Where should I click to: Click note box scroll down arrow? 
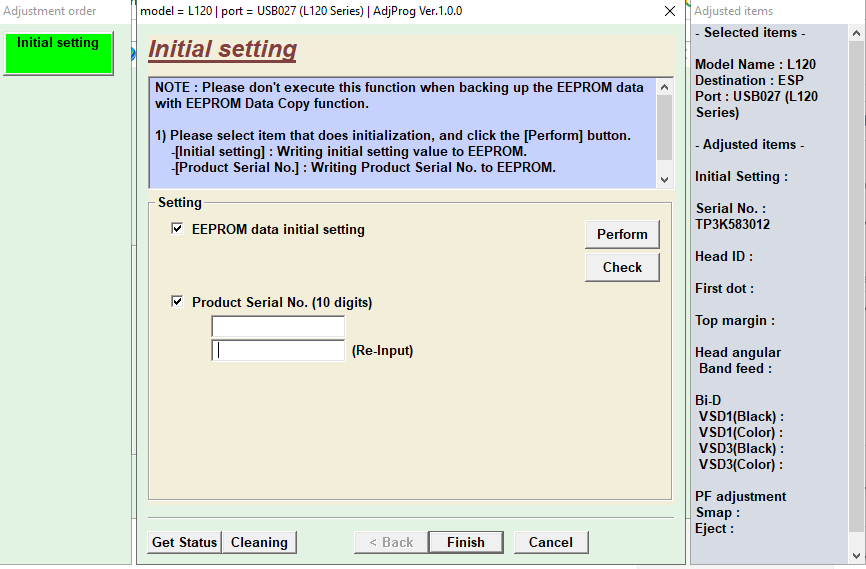pyautogui.click(x=664, y=180)
